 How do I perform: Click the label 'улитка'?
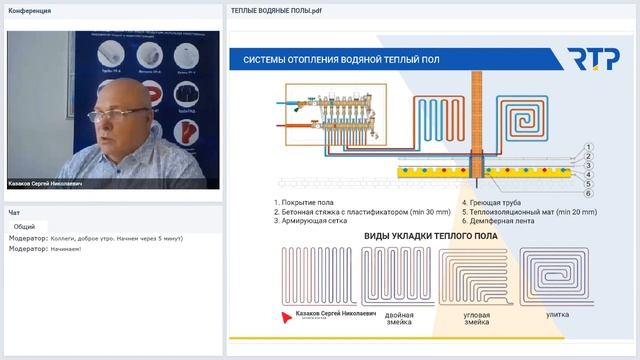click(x=558, y=315)
